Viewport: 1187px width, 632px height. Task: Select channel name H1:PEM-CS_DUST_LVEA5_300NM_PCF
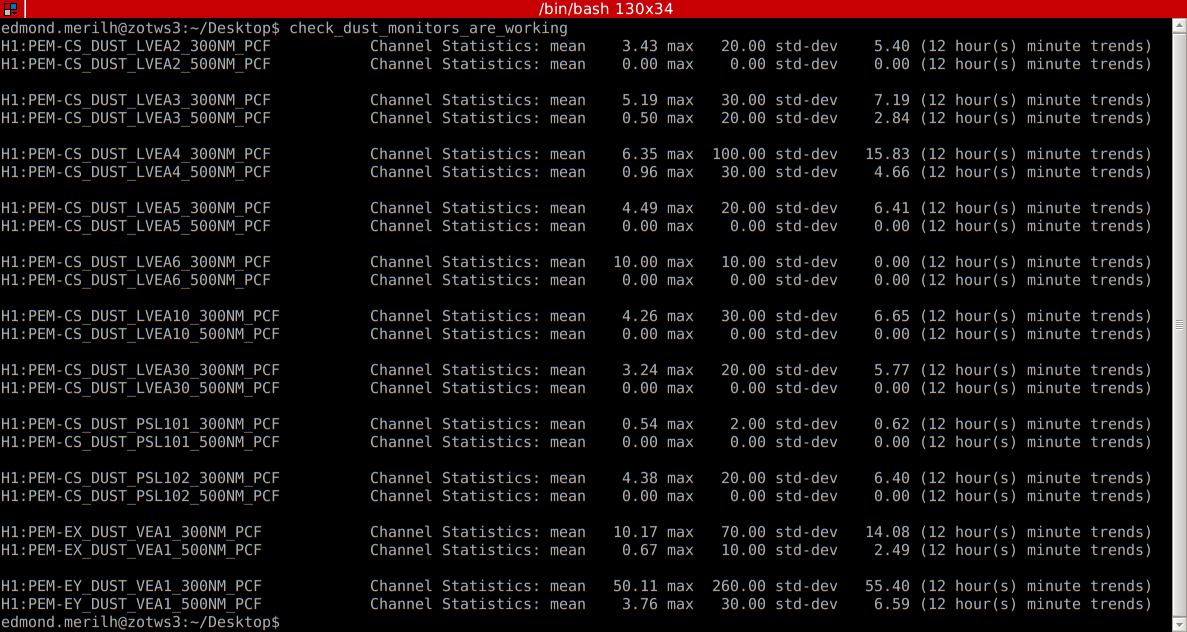(x=136, y=208)
